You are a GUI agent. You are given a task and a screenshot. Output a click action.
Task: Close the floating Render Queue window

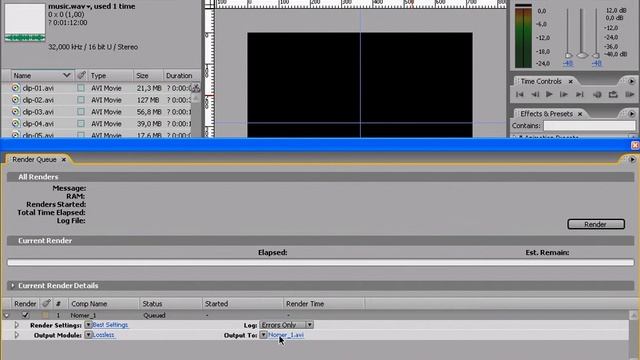click(x=635, y=145)
